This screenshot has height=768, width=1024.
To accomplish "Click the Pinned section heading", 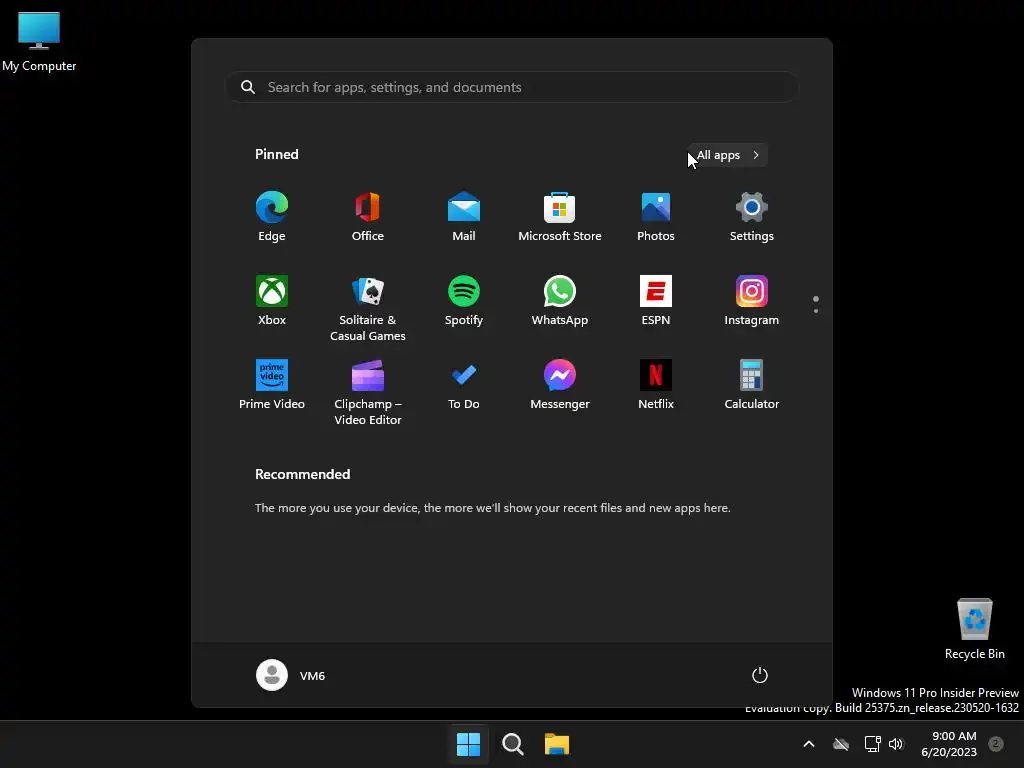I will (x=276, y=154).
